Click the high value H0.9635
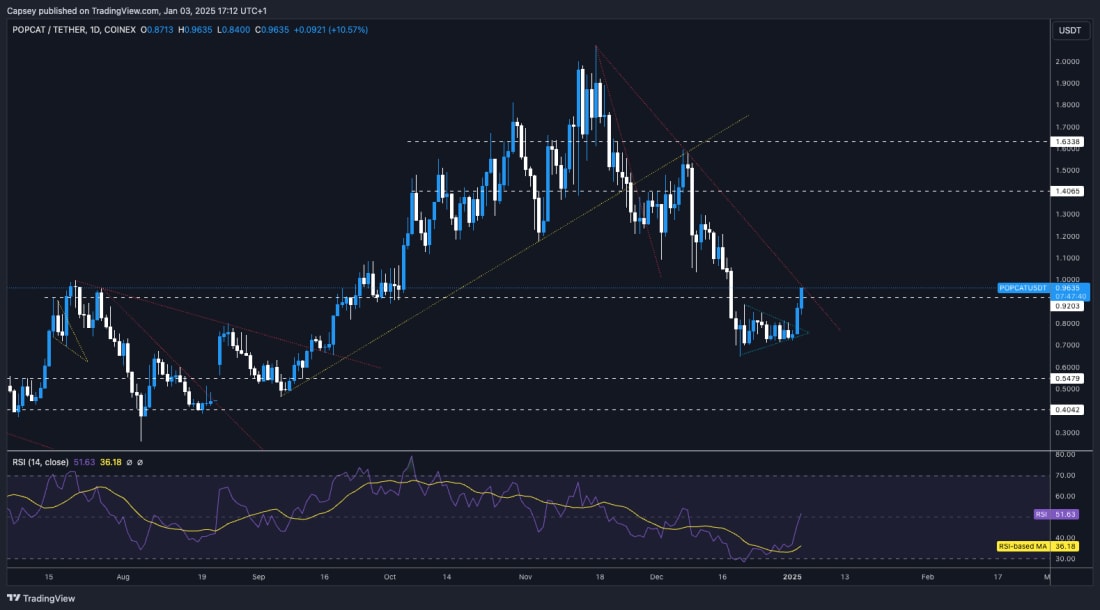Screen dimensions: 1100x610 click(x=195, y=30)
